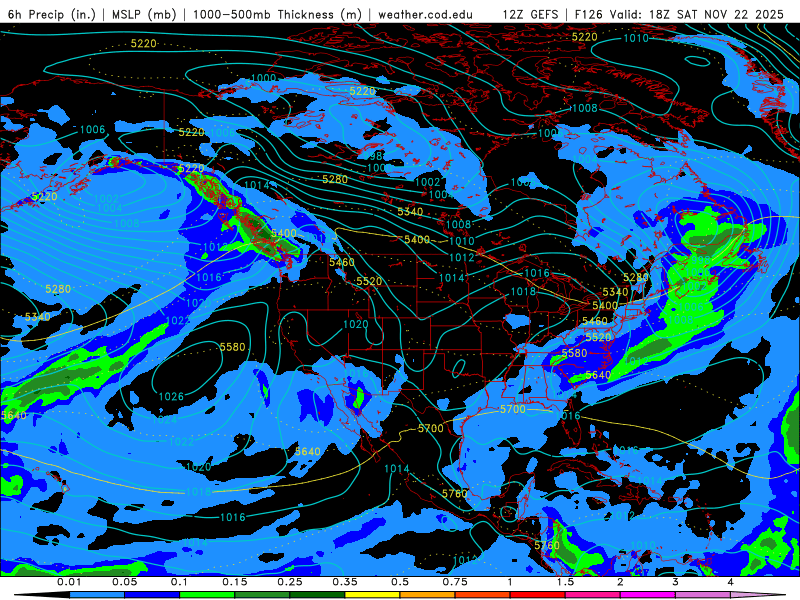Click the '5700' thickness label over the Gulf Coast
The image size is (800, 600).
(x=513, y=409)
